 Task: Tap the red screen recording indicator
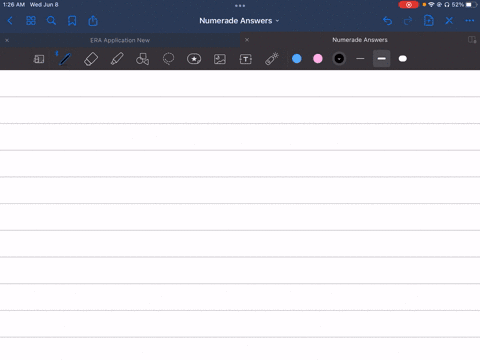[x=409, y=5]
